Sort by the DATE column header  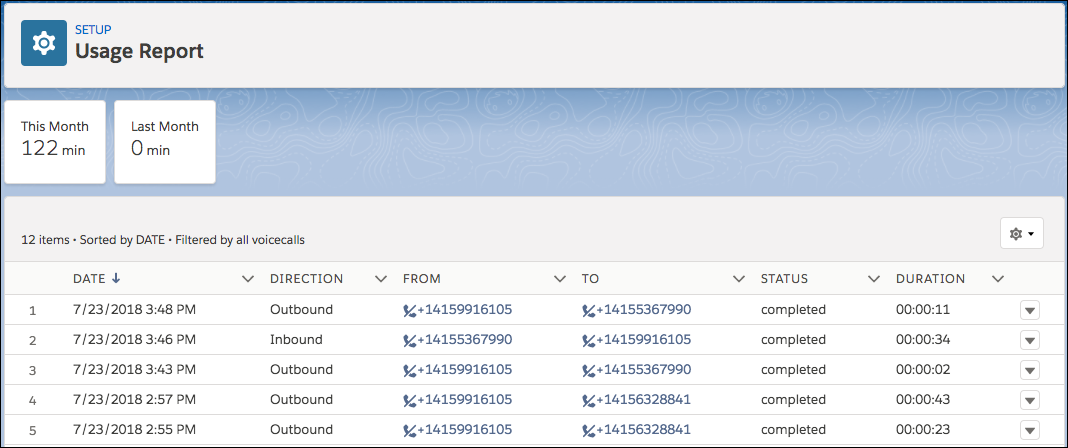click(89, 278)
